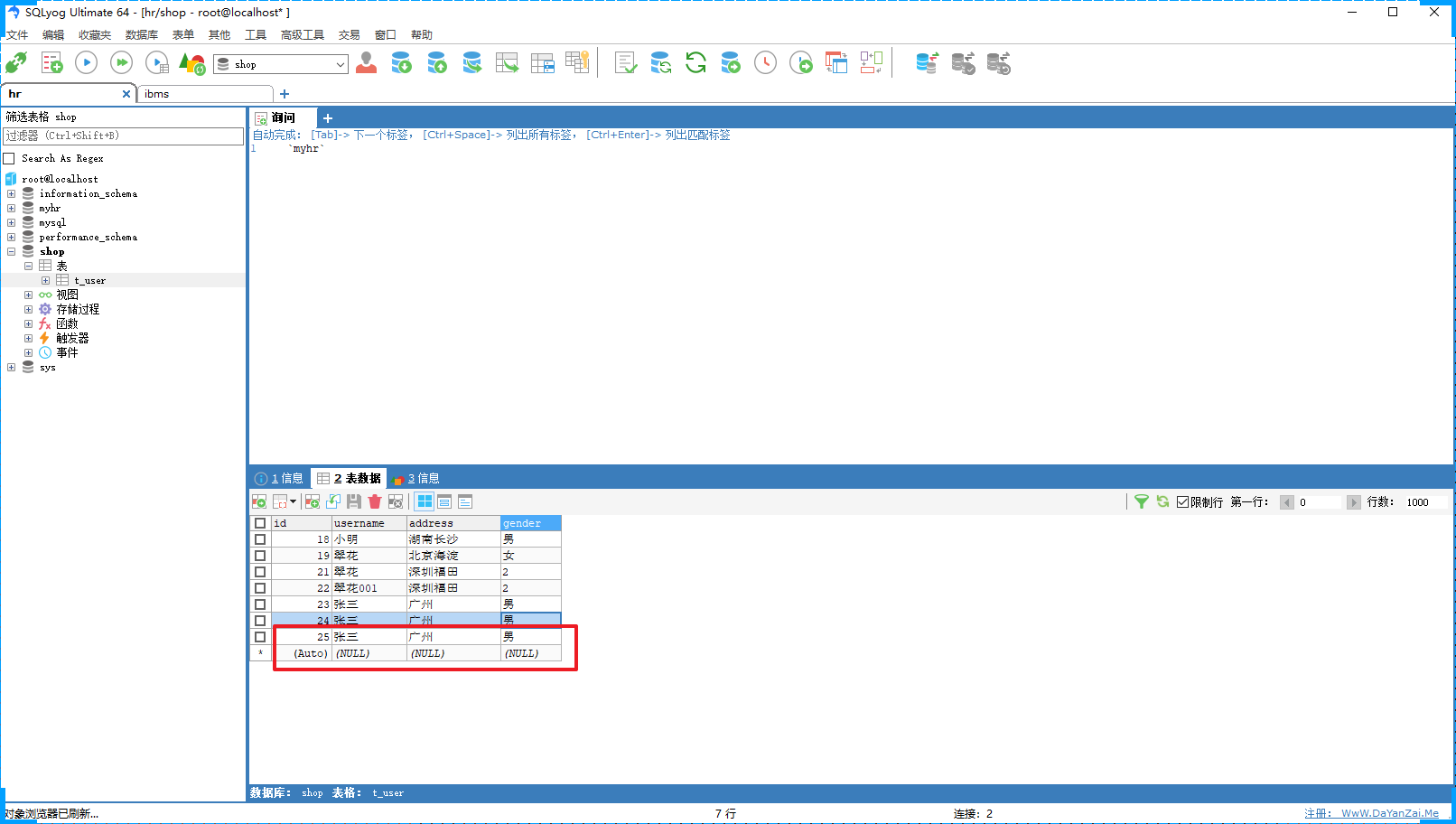Click the Execute query play icon

coord(86,63)
